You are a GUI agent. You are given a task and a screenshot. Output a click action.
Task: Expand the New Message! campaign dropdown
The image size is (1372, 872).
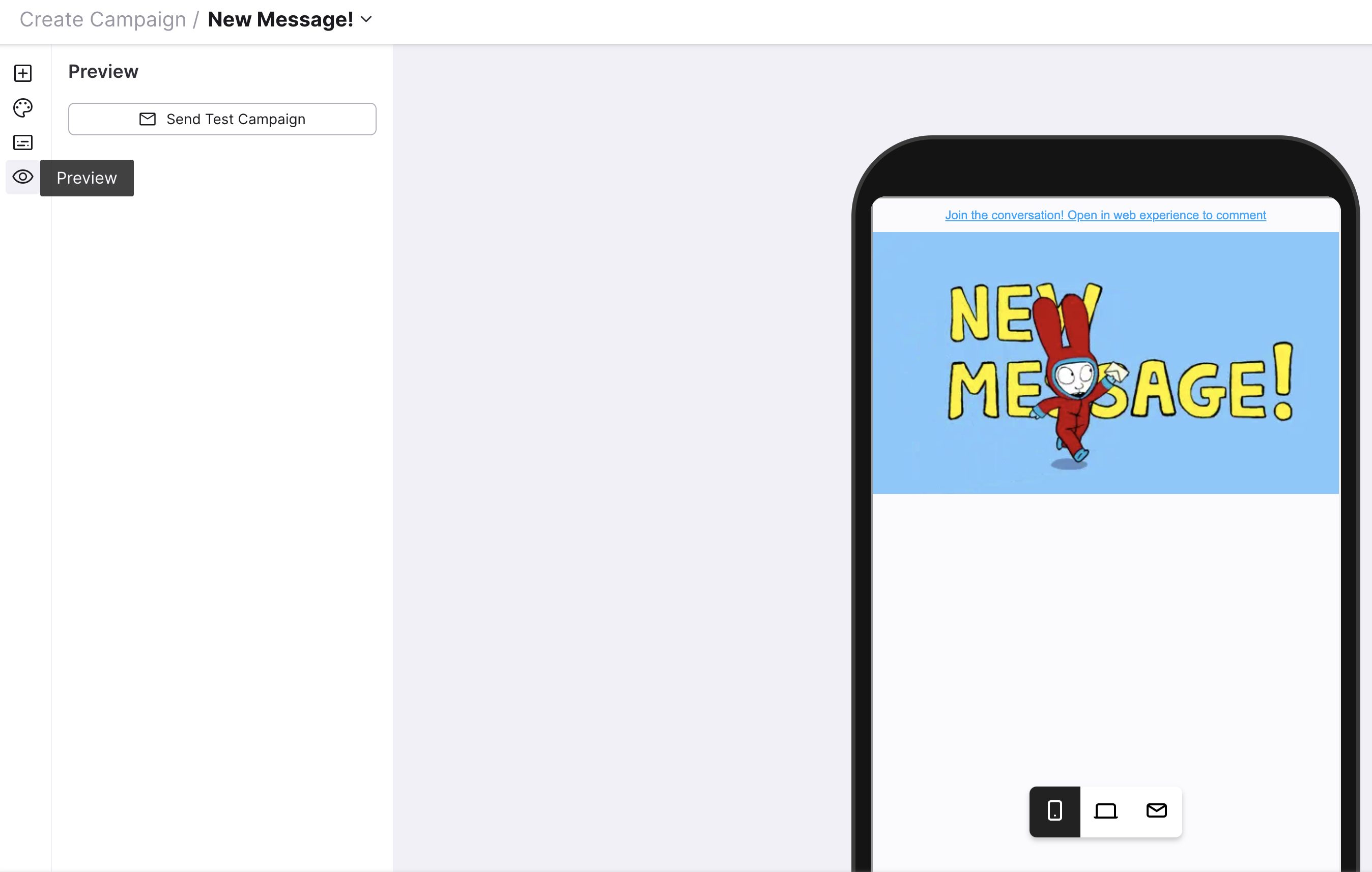[x=366, y=19]
